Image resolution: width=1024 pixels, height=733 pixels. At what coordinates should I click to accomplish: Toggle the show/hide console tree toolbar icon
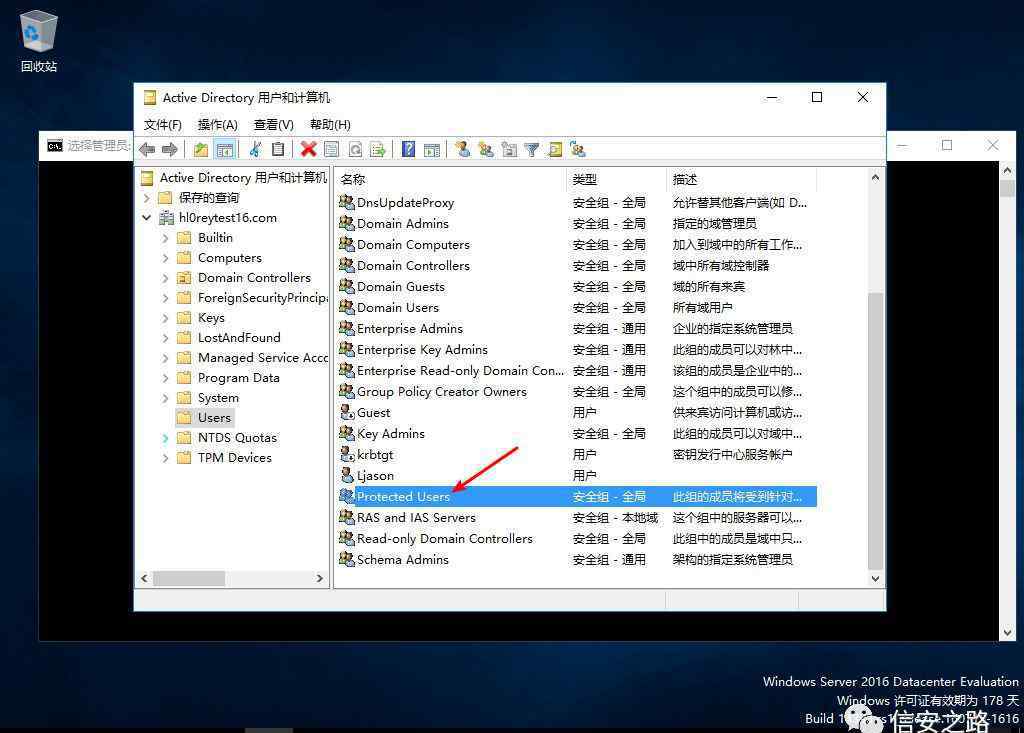pyautogui.click(x=225, y=150)
